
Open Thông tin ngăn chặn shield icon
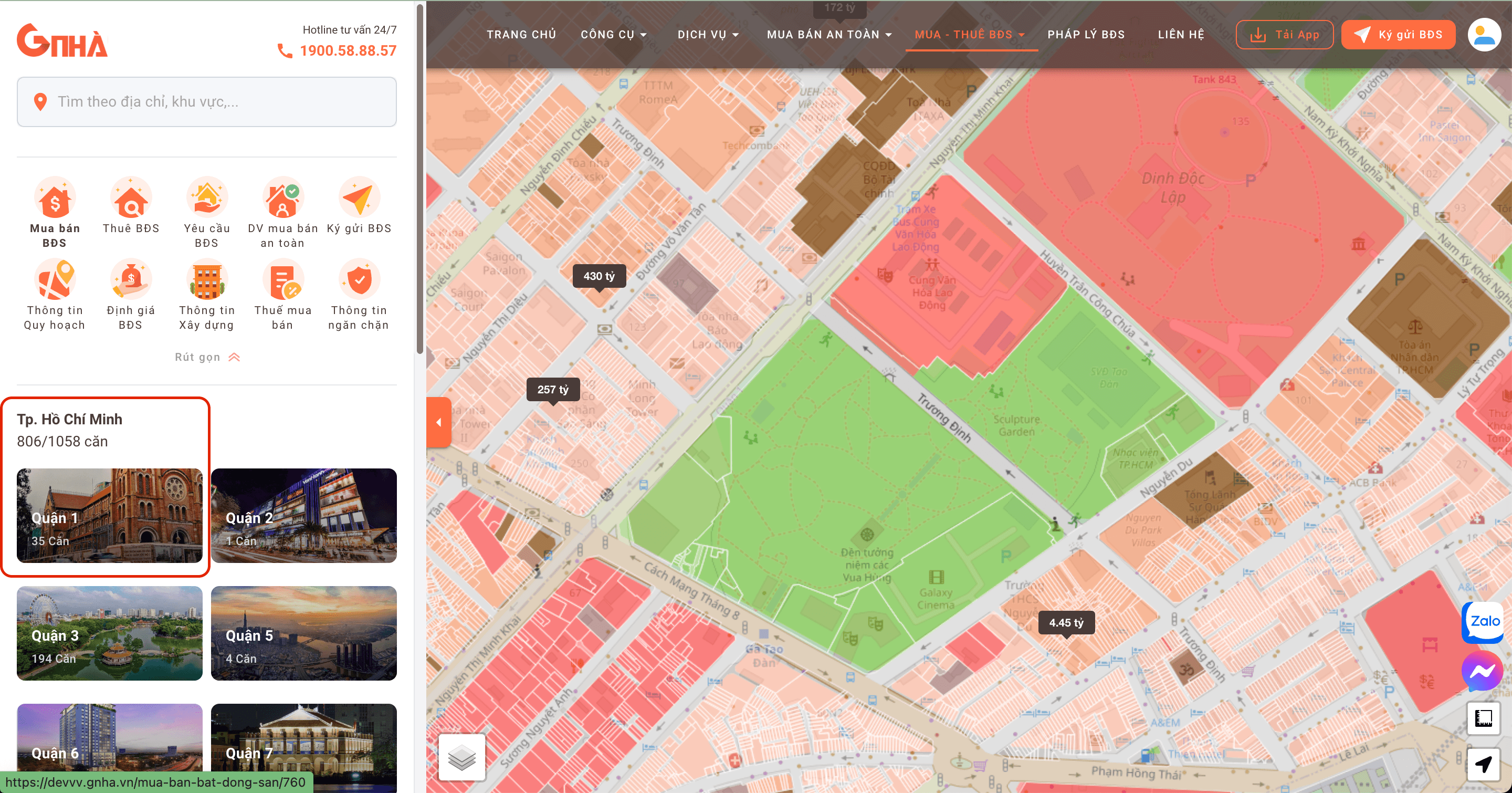(359, 280)
